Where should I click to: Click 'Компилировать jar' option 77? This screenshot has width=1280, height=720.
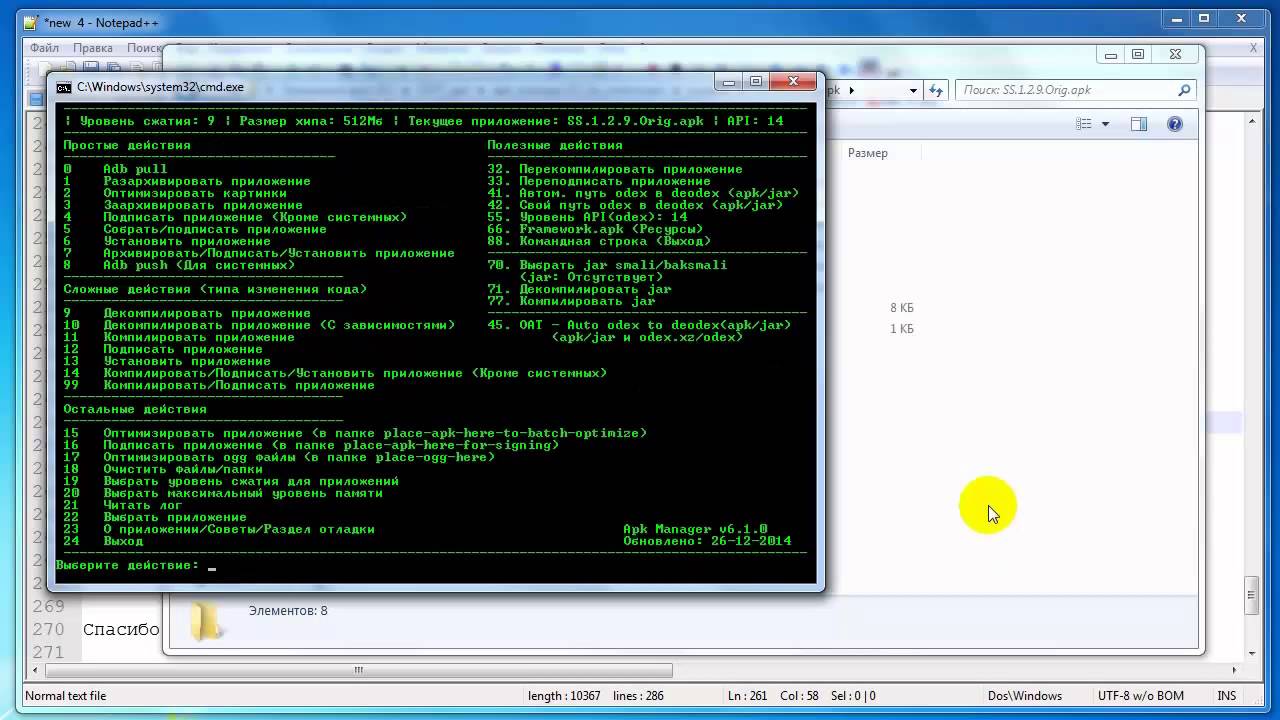click(x=587, y=301)
